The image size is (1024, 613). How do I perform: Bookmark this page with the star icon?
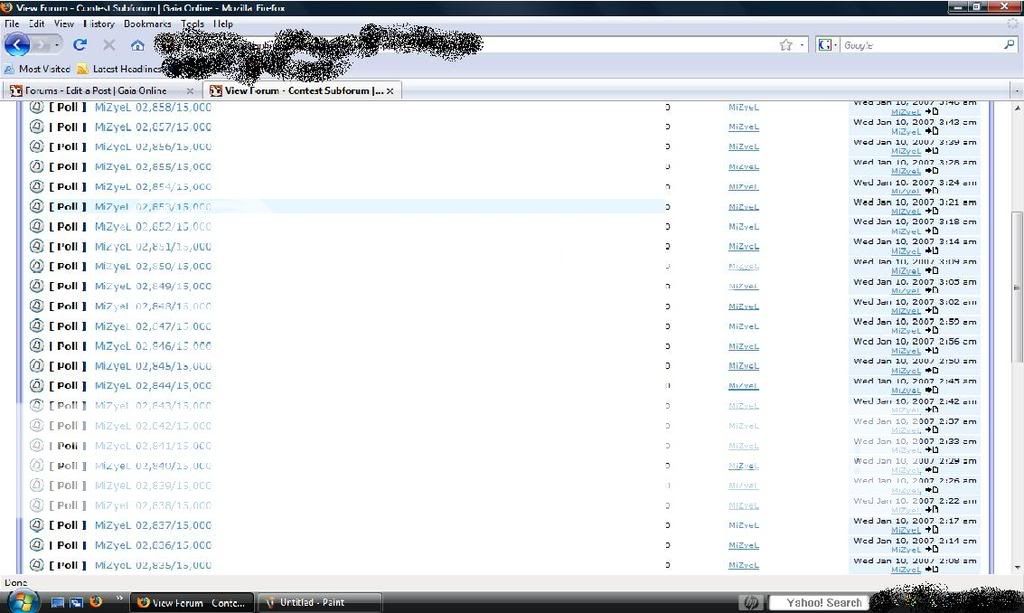(786, 45)
